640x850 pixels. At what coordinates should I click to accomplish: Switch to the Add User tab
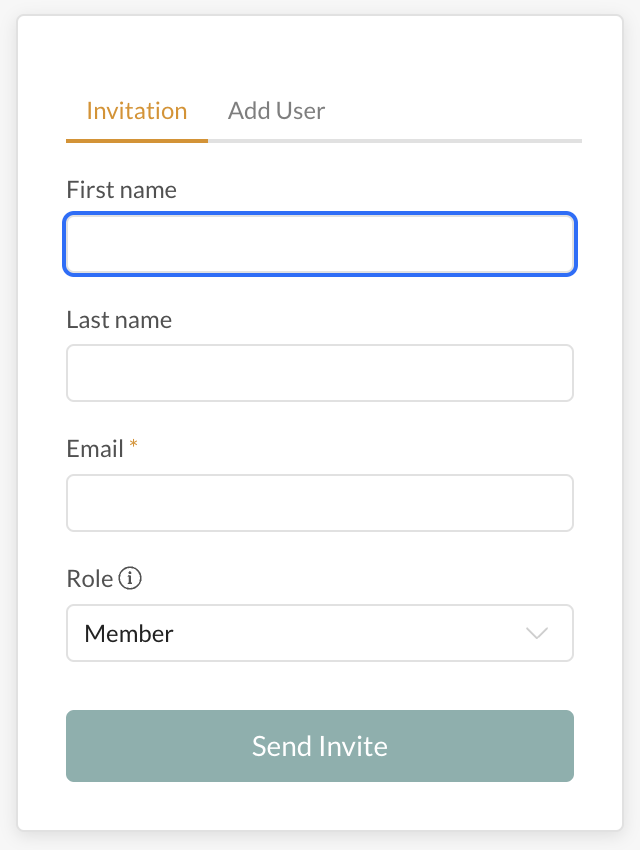(276, 110)
